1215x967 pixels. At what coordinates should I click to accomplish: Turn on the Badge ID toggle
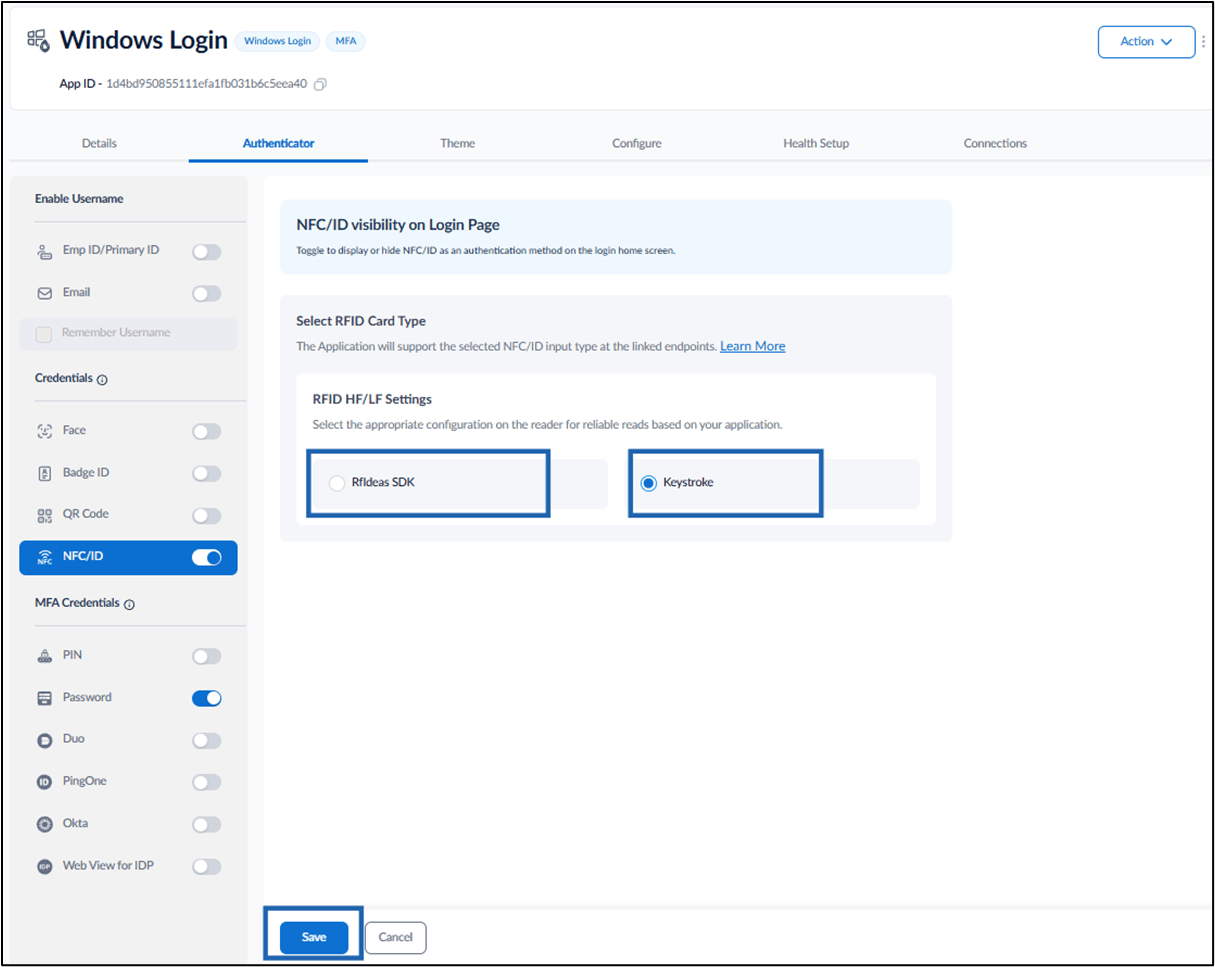tap(206, 473)
